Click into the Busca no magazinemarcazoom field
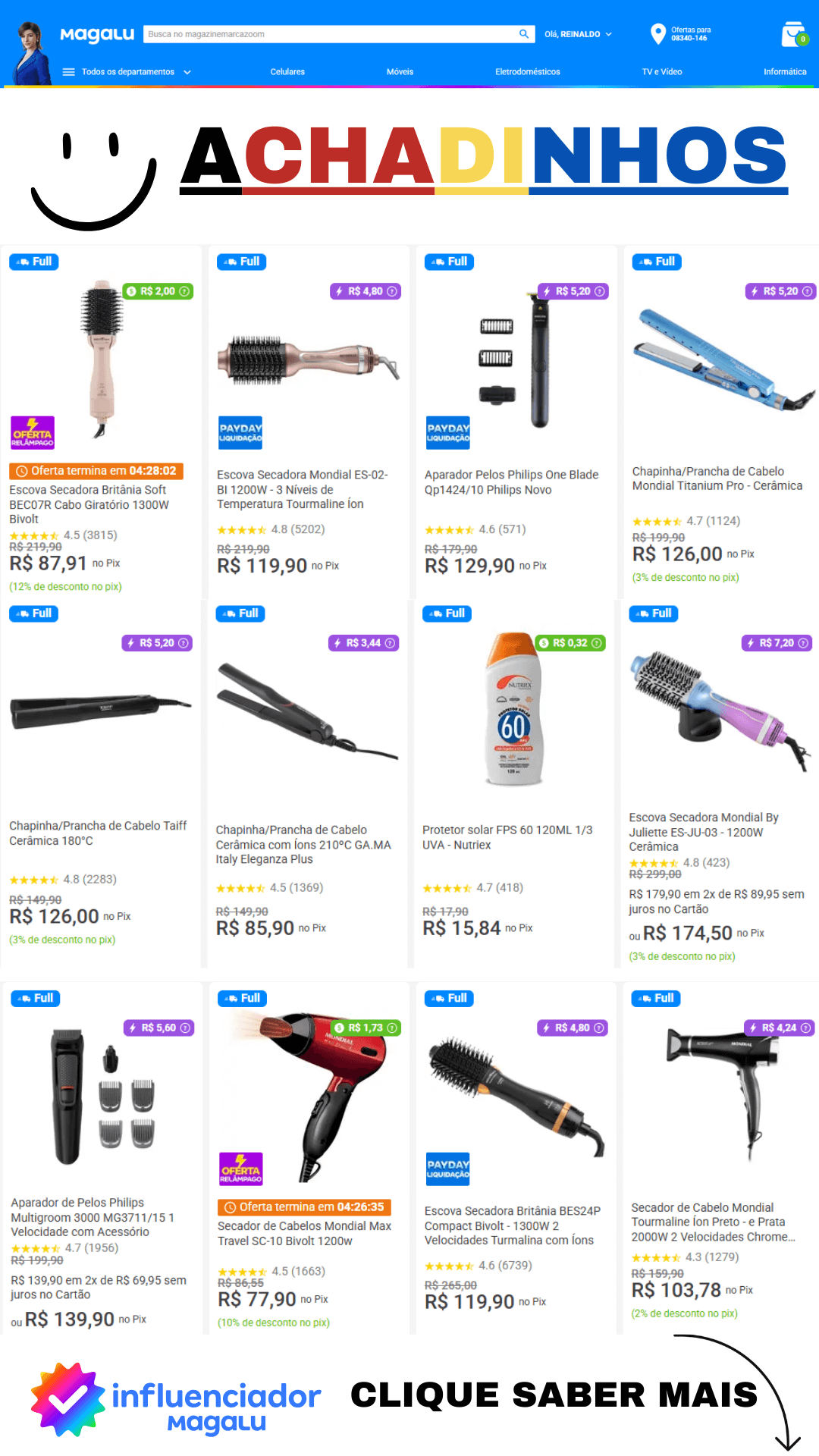The height and width of the screenshot is (1456, 819). pos(330,34)
